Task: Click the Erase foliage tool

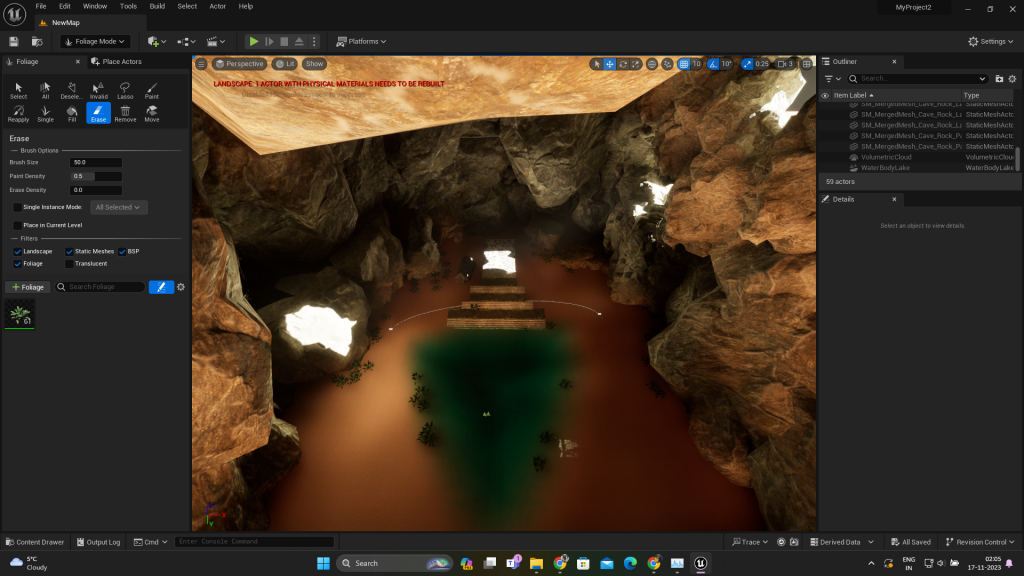Action: coord(99,114)
